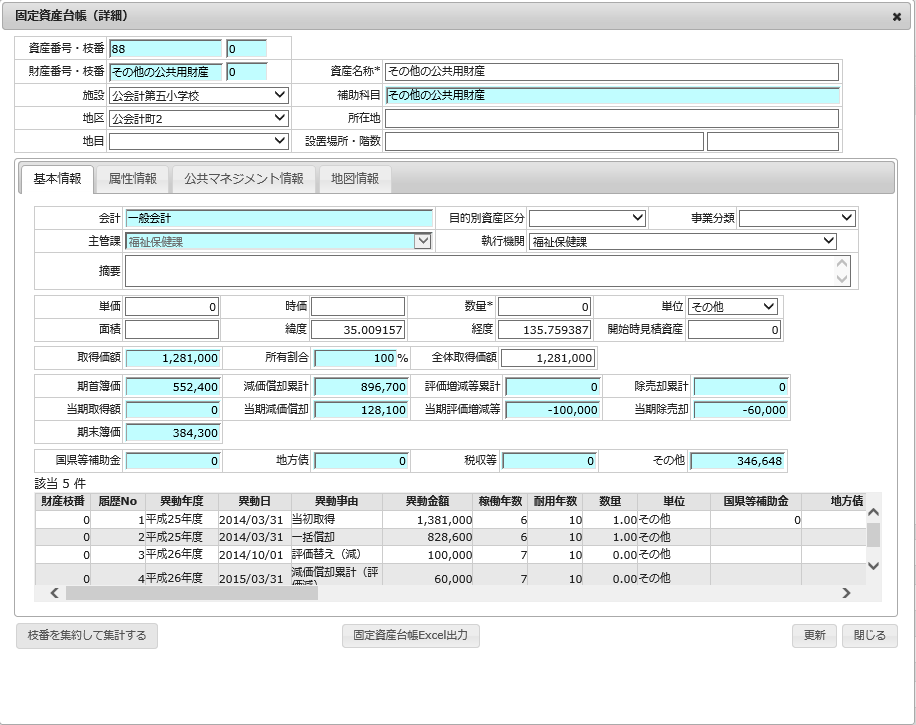Focus the 地方債 input field

coord(361,461)
